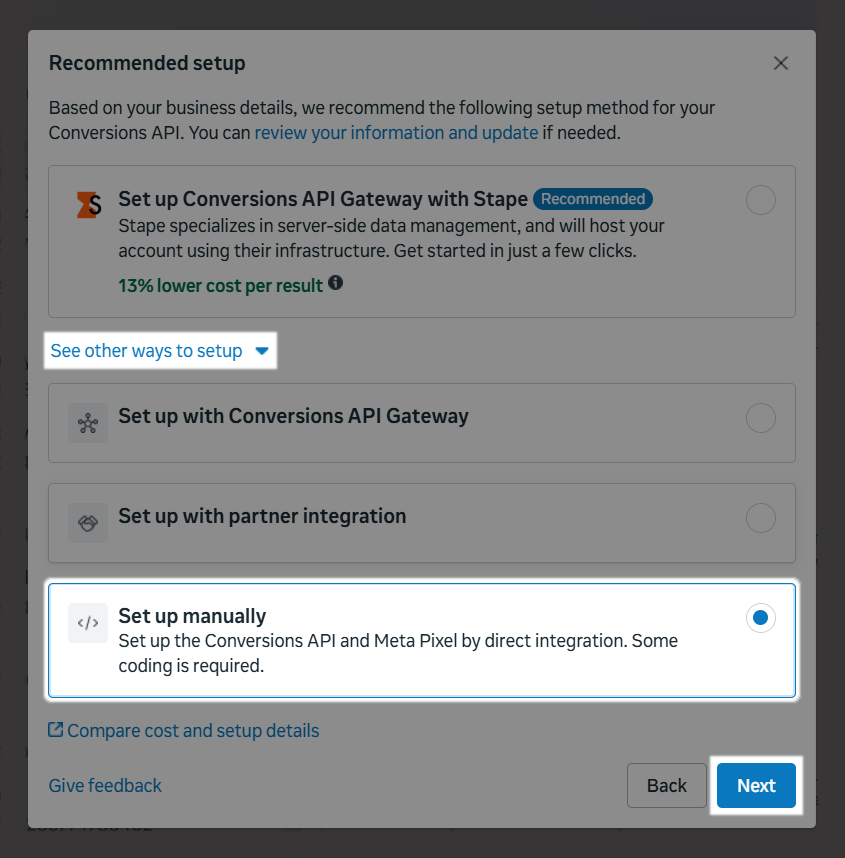The image size is (845, 858).
Task: Click the dropdown arrow next to See other ways
Action: click(x=262, y=351)
